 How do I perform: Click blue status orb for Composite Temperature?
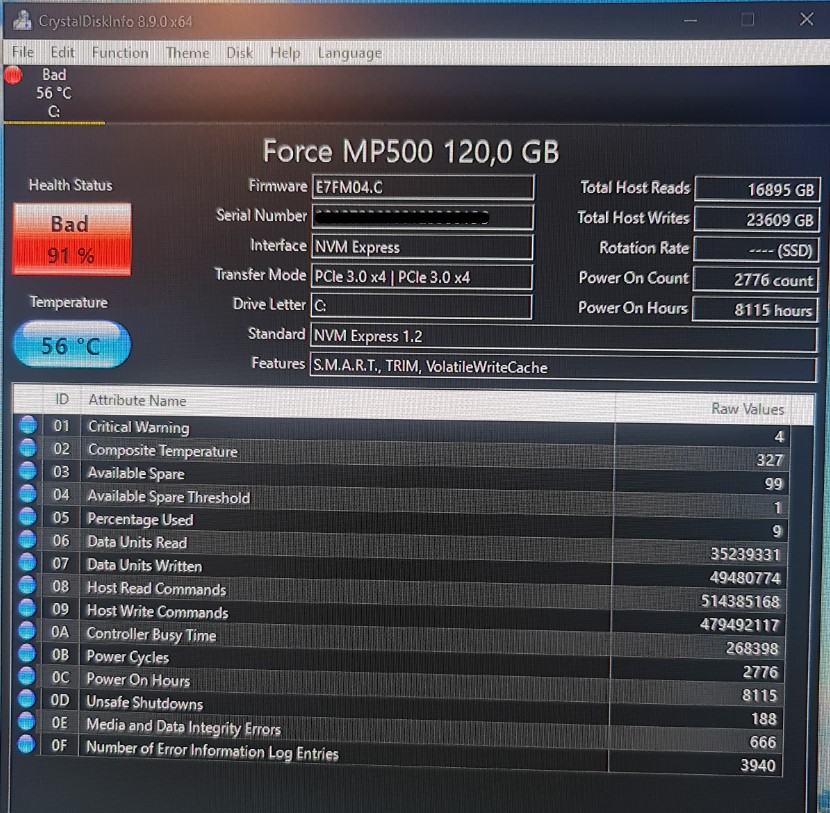(28, 448)
